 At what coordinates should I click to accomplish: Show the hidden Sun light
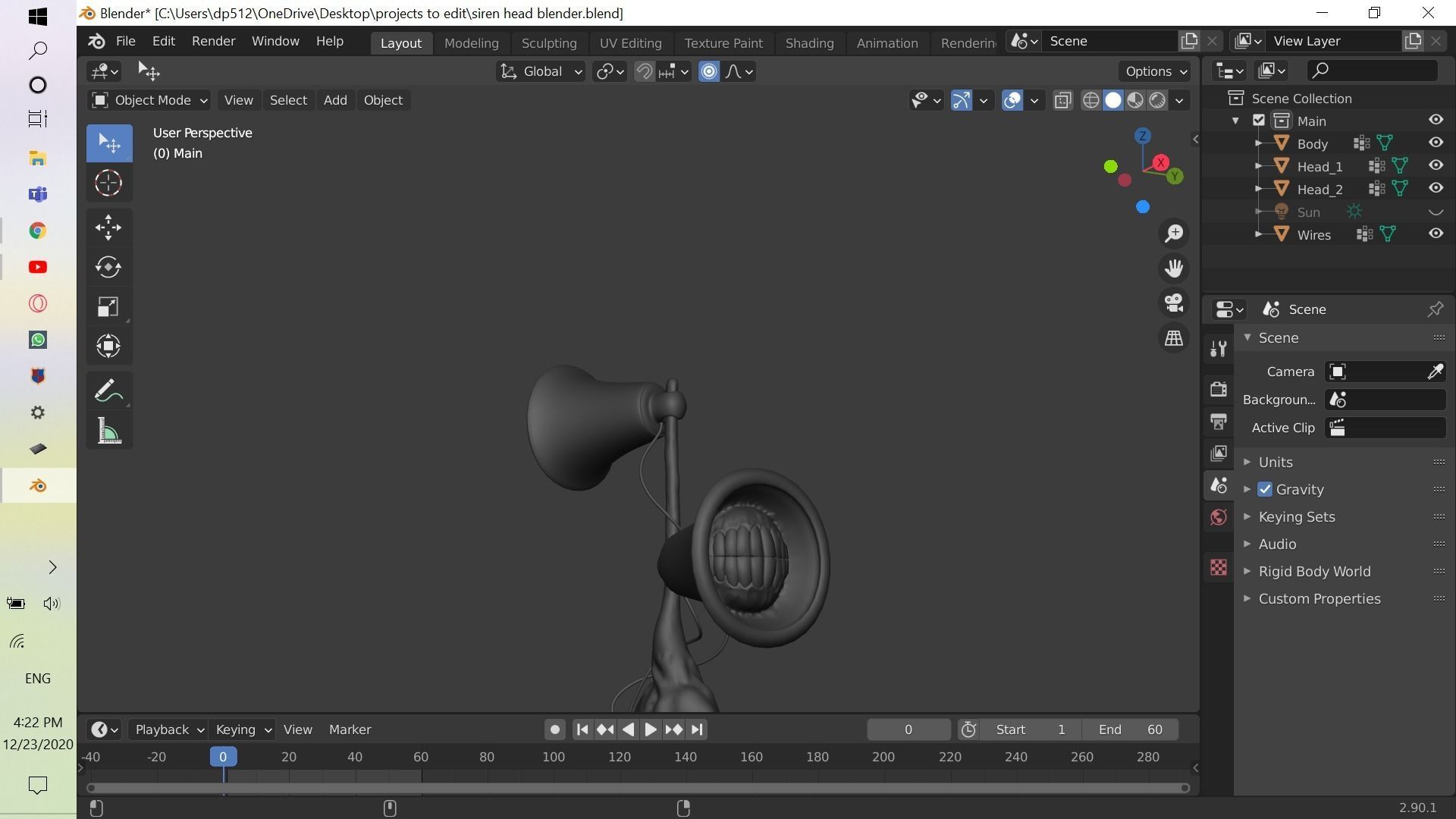coord(1436,212)
